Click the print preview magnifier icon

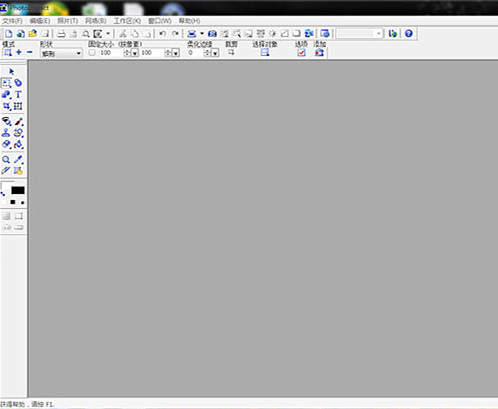pyautogui.click(x=86, y=34)
